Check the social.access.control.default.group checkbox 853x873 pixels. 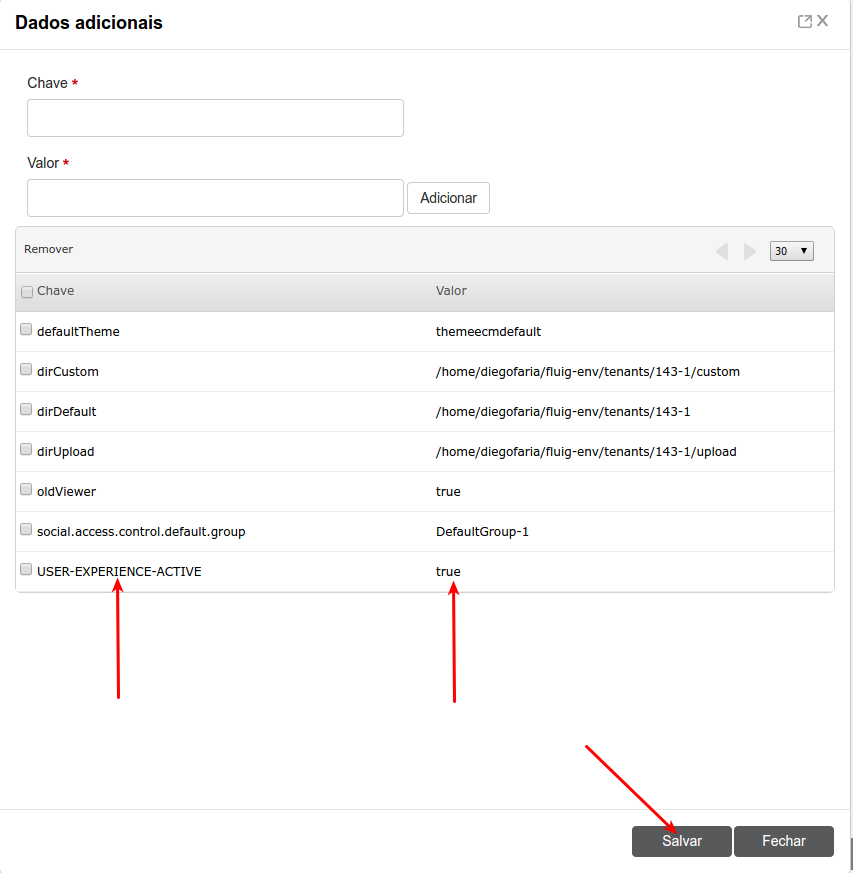[26, 529]
